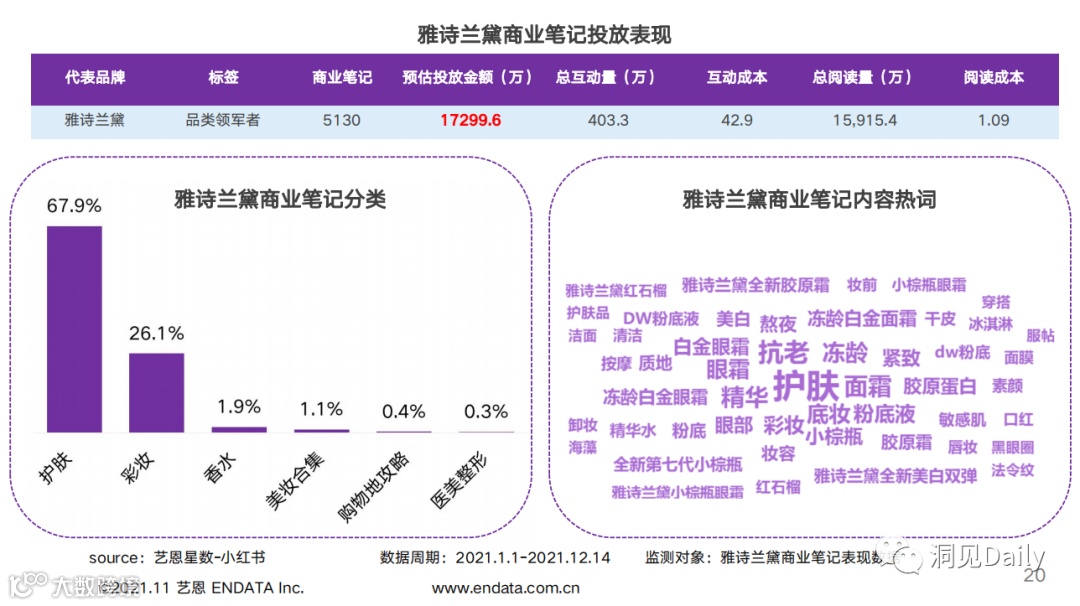Viewport: 1080px width, 606px height.
Task: Click the 0.4% data label
Action: [x=404, y=411]
